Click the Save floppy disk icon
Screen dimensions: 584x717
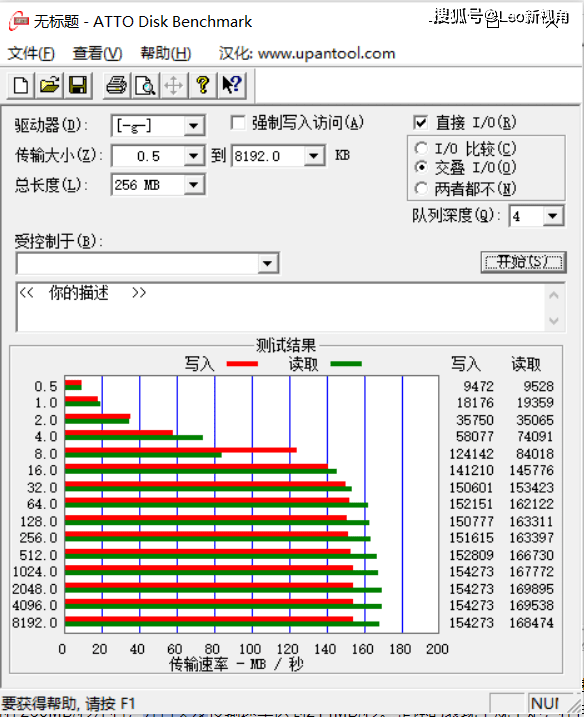coord(78,86)
